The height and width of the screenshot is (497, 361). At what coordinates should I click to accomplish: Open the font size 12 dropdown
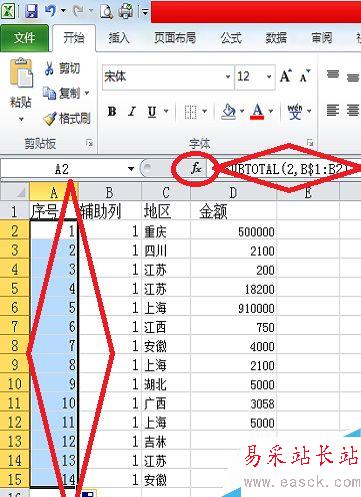(269, 77)
